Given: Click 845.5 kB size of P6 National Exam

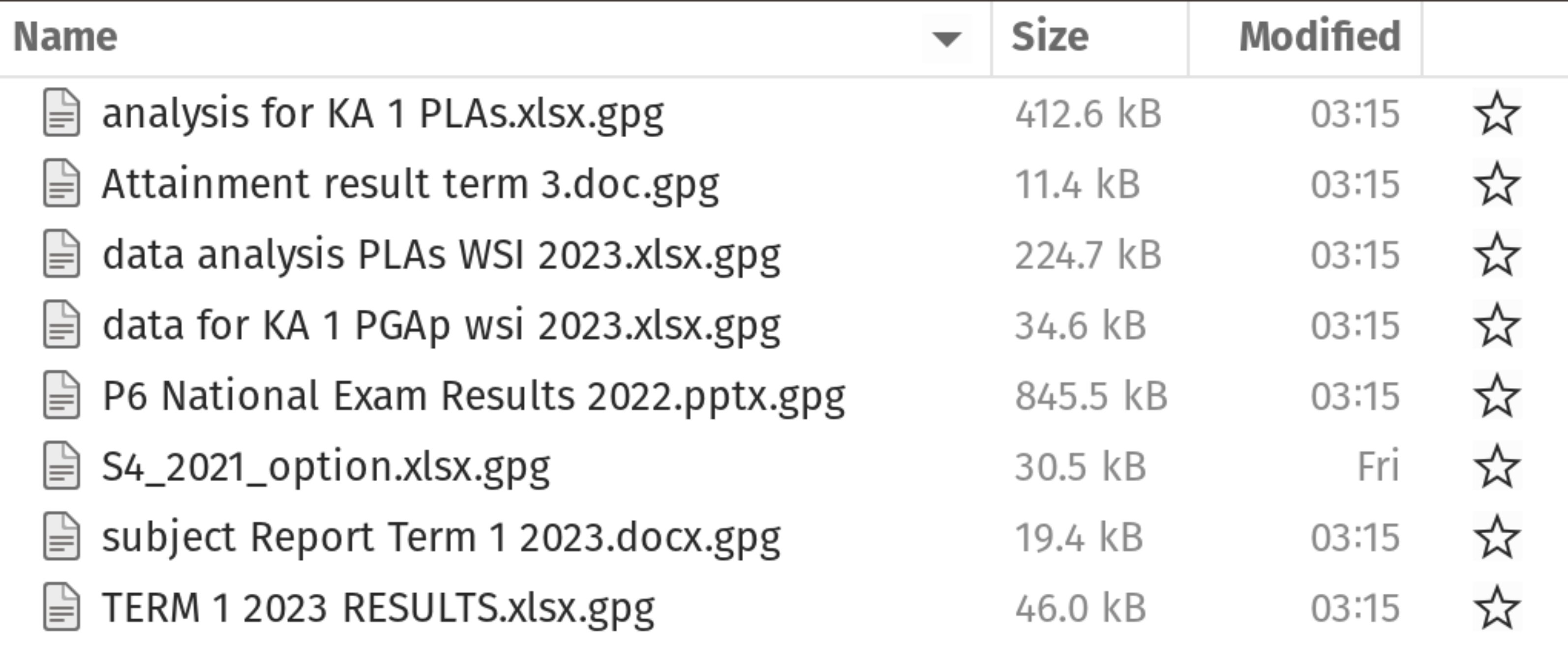Looking at the screenshot, I should tap(1091, 396).
